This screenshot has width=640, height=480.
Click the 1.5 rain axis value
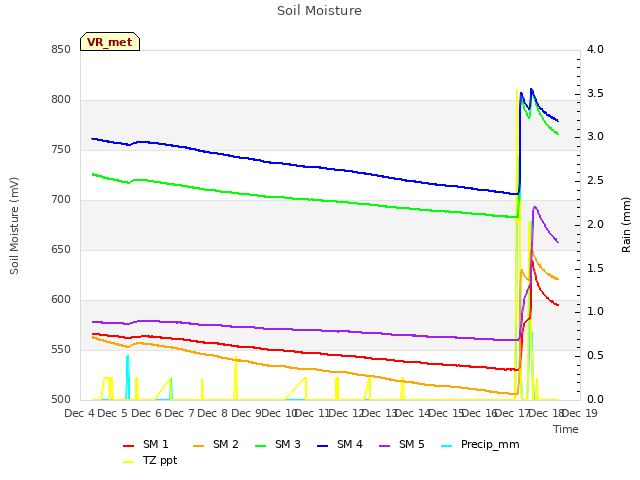(595, 268)
